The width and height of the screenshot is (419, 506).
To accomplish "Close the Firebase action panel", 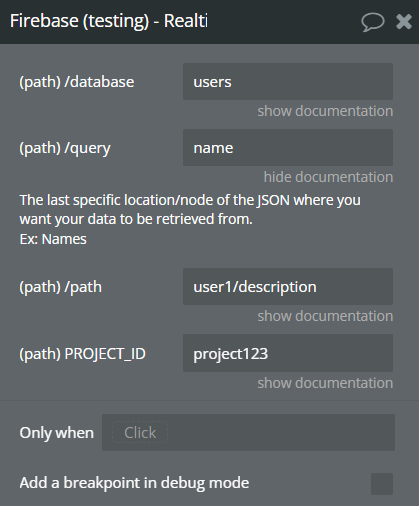I will pyautogui.click(x=404, y=22).
